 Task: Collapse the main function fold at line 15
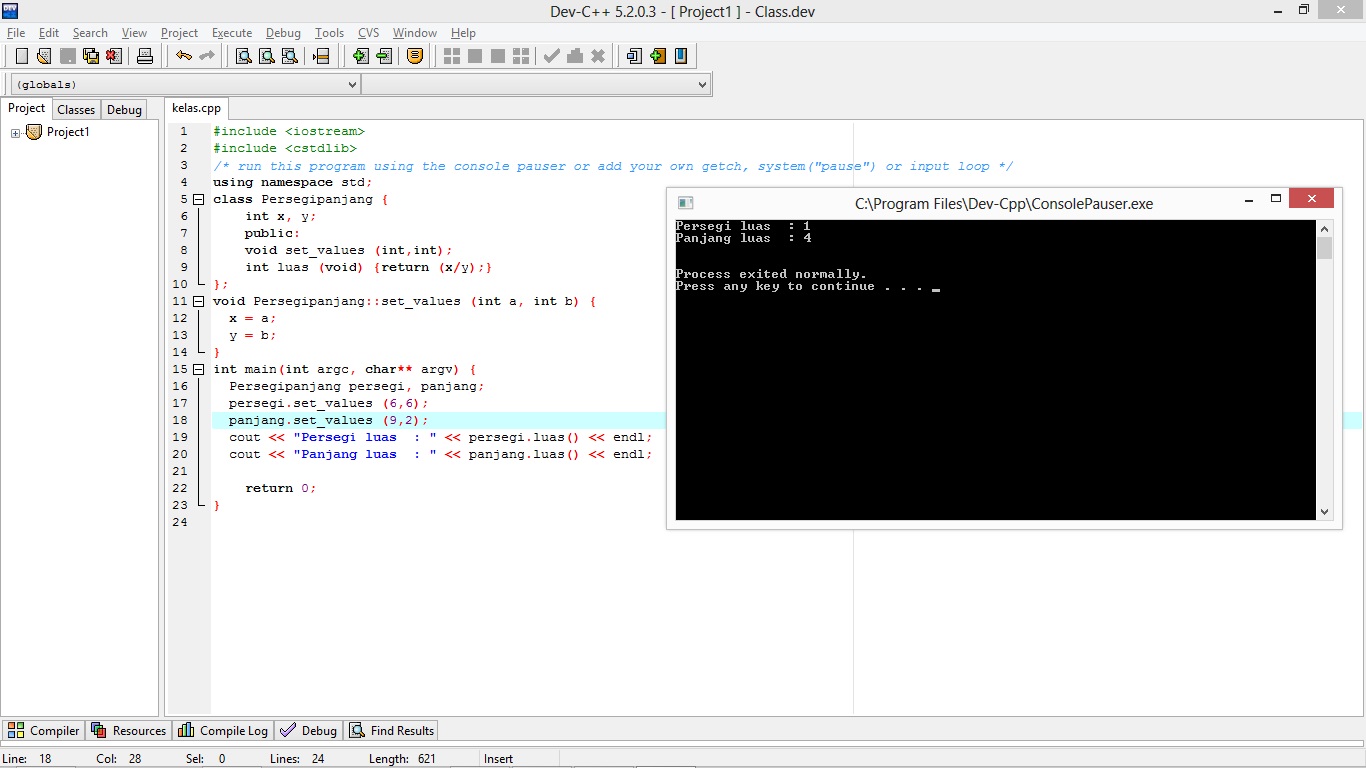(x=199, y=369)
